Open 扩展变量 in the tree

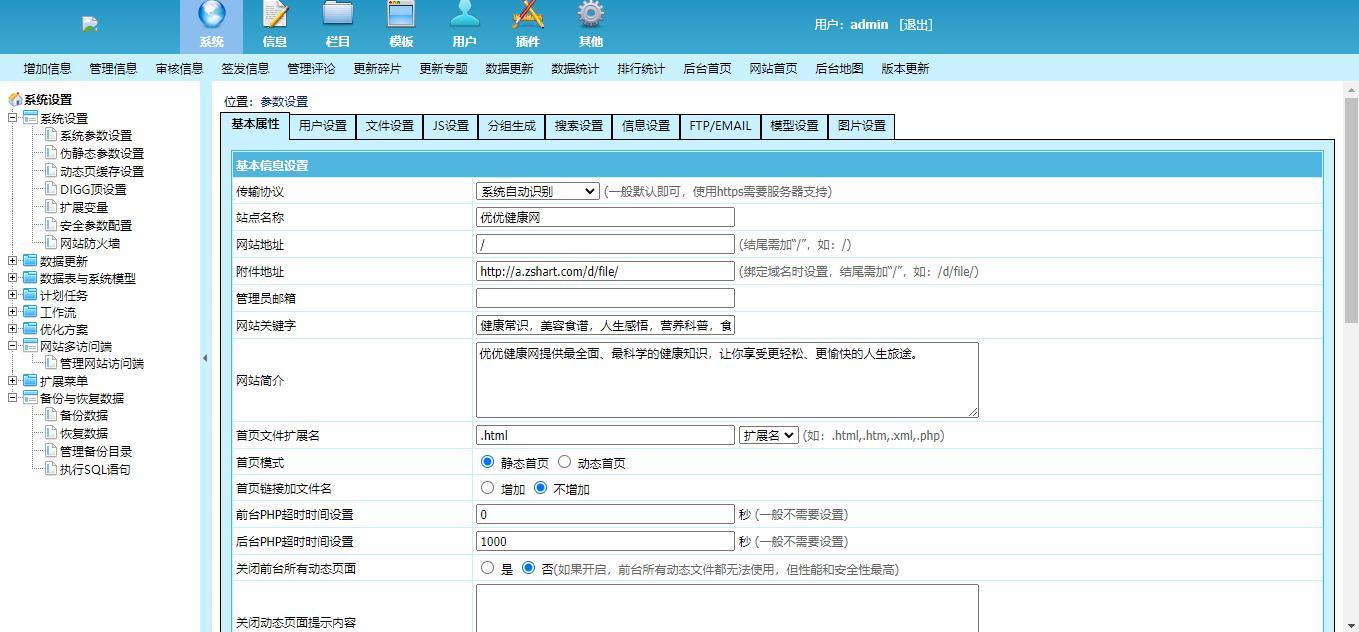(x=84, y=208)
